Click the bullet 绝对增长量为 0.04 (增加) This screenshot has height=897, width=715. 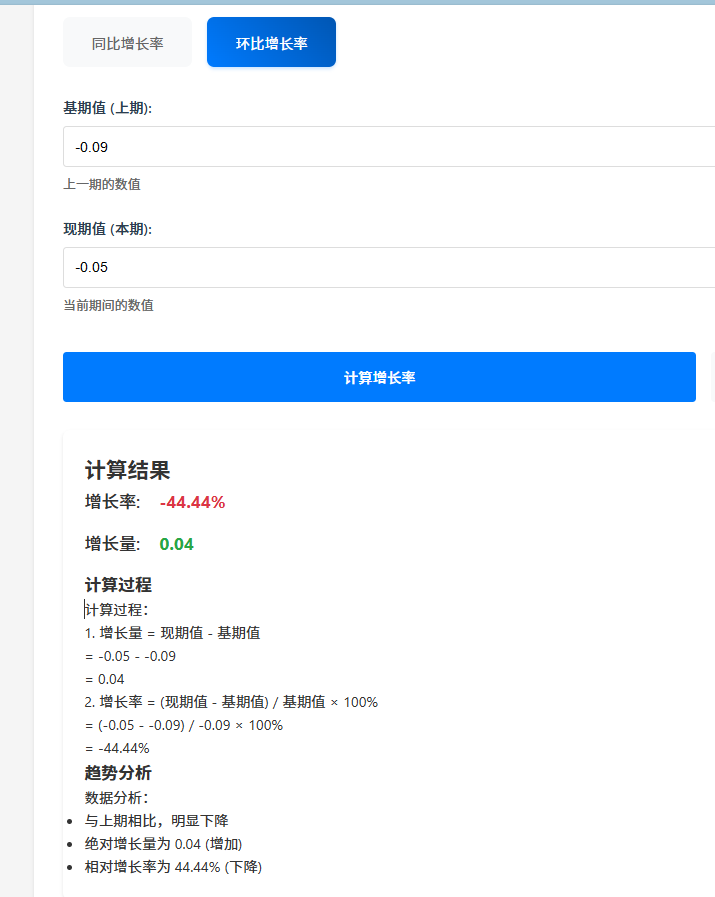coord(164,844)
